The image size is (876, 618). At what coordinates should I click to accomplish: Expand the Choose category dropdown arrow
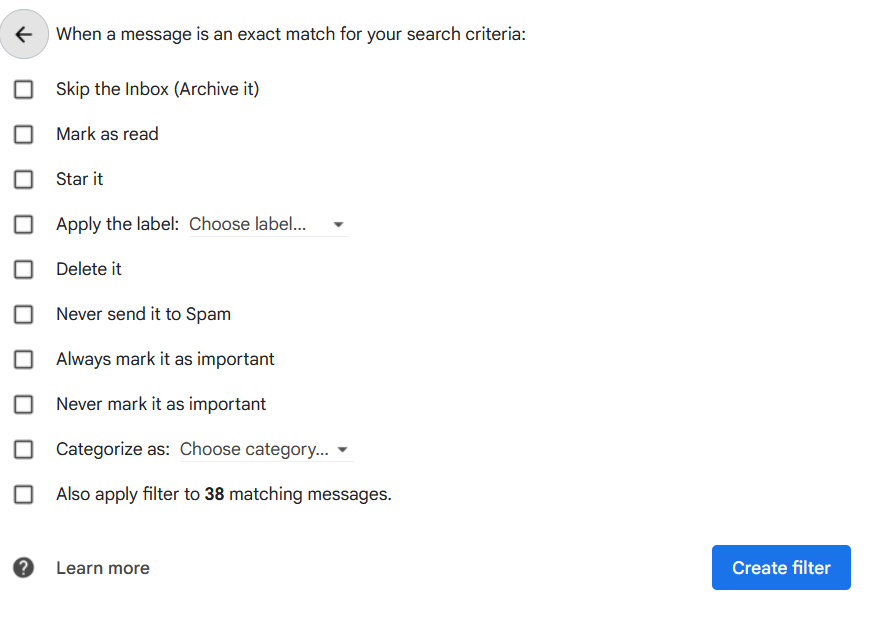coord(342,450)
